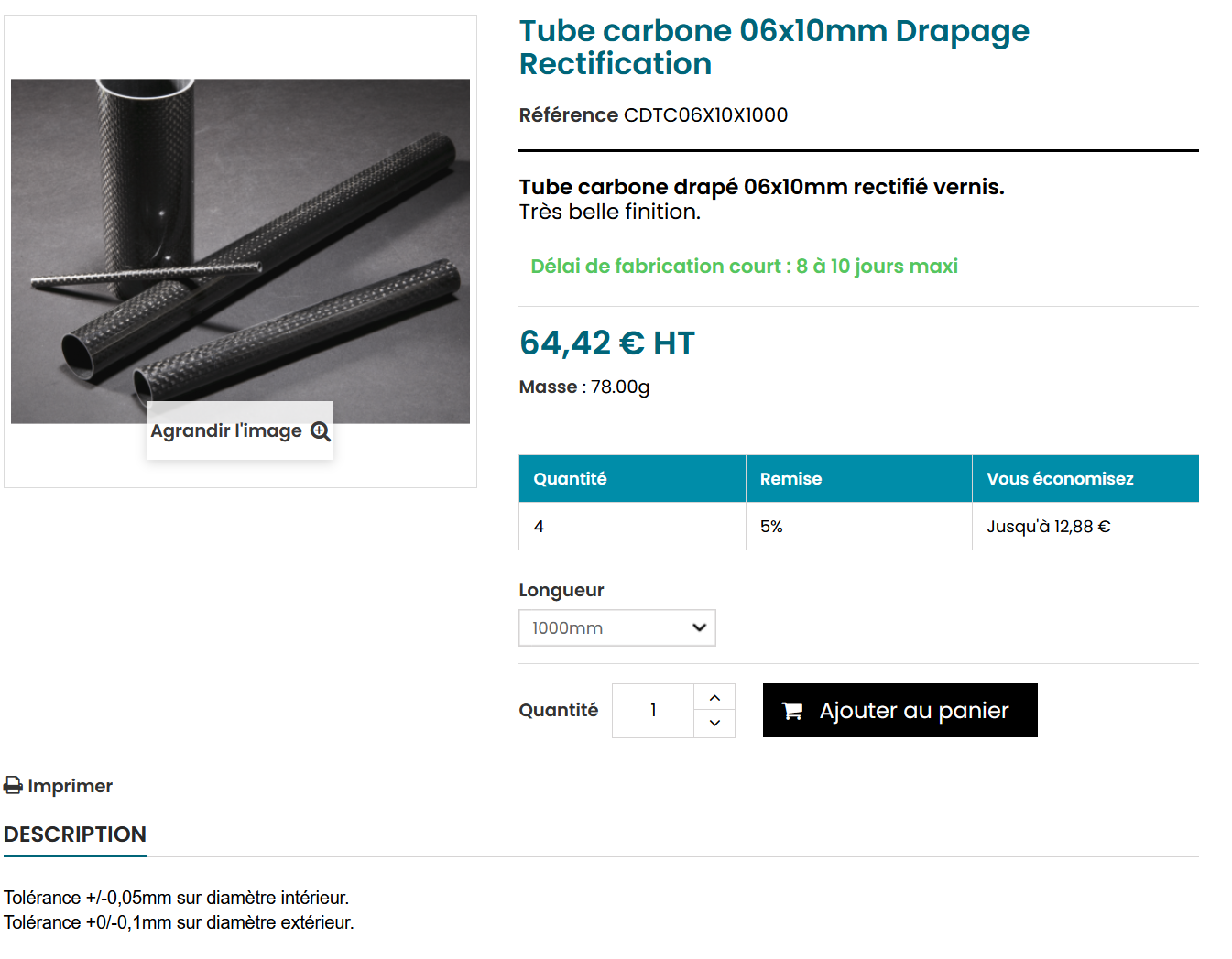The height and width of the screenshot is (959, 1232).
Task: Click the Imprimer link
Action: (59, 786)
